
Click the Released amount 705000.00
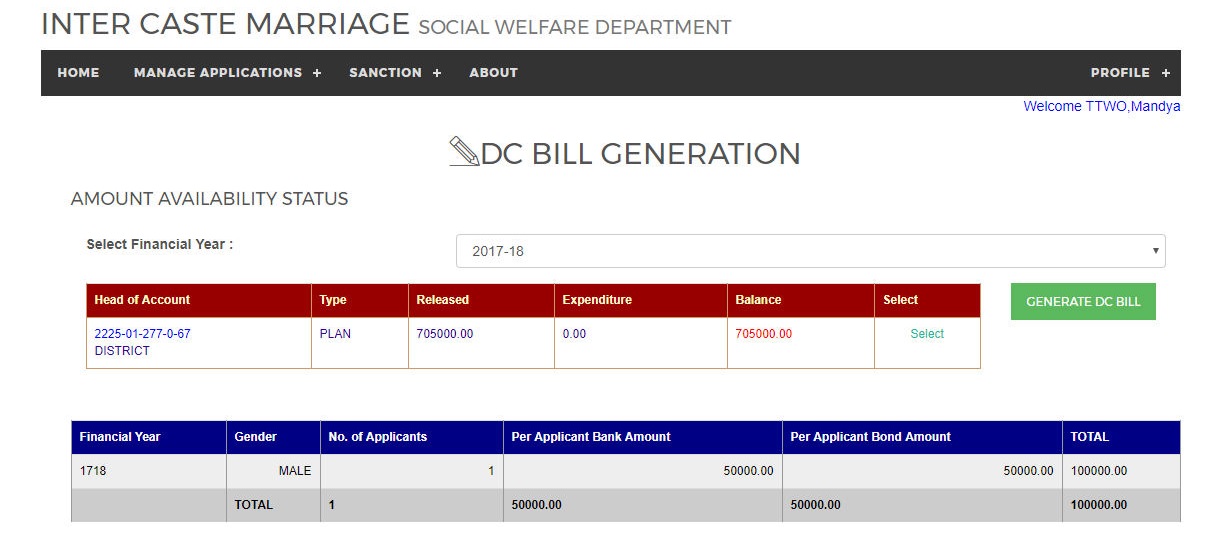(x=444, y=334)
